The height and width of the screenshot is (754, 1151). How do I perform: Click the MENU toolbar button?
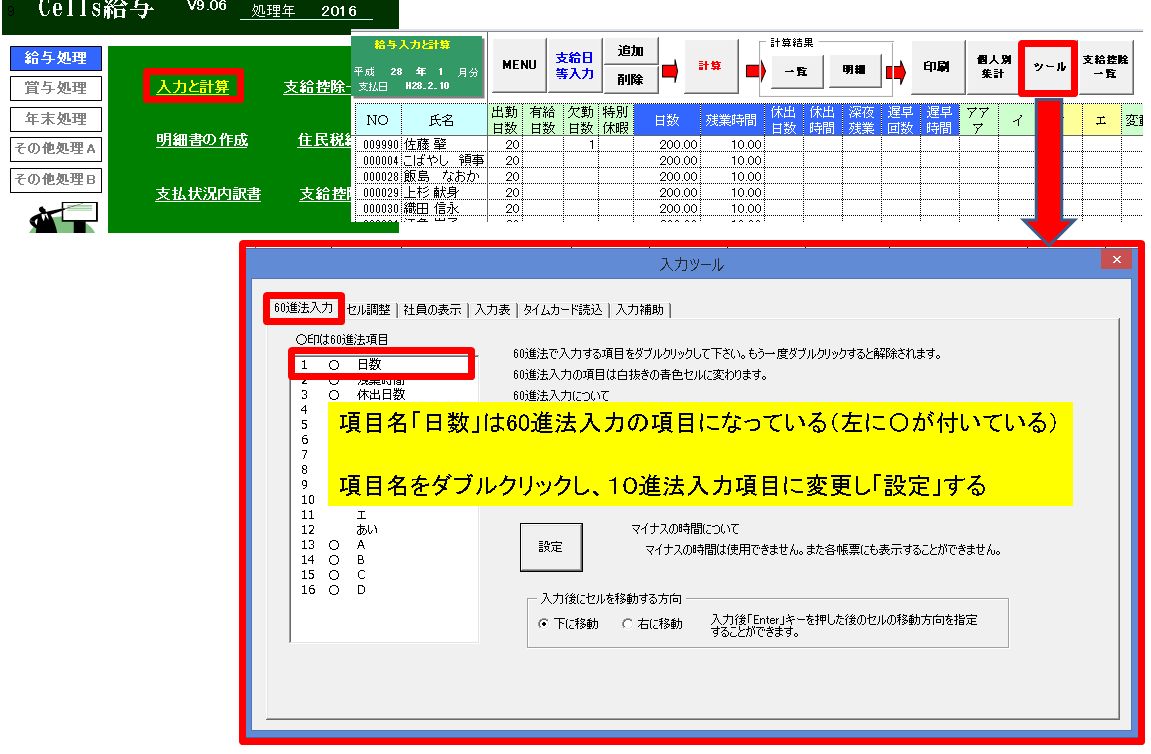(519, 66)
